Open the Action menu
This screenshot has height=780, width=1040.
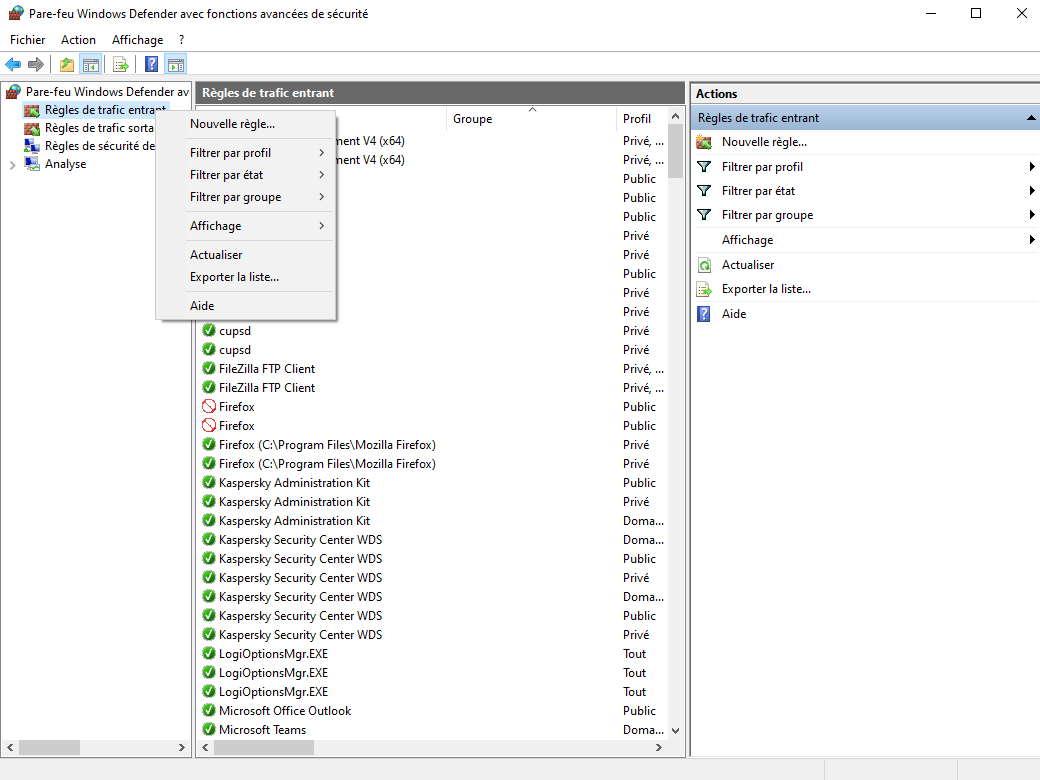coord(78,40)
